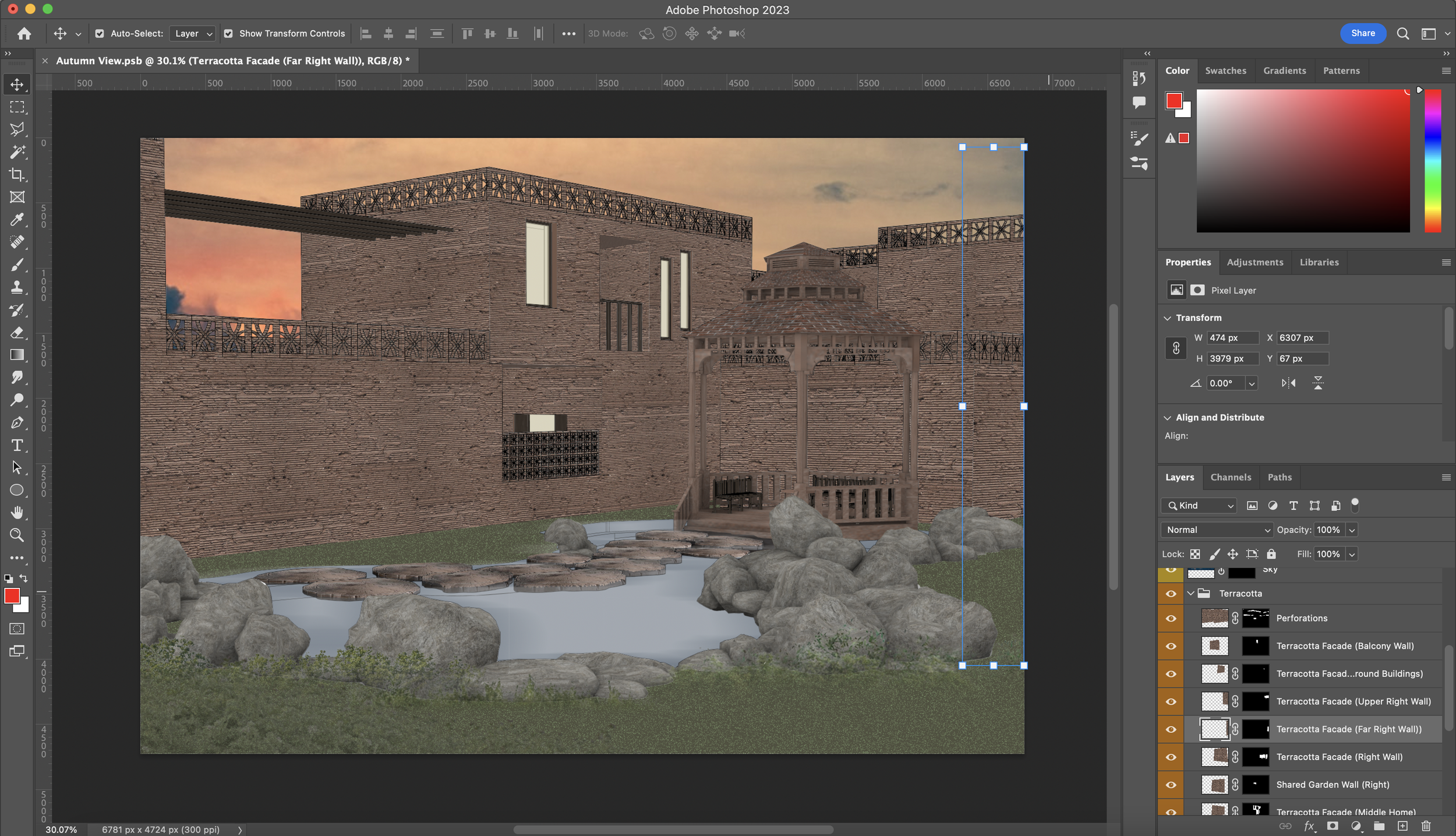Select the Move tool
The width and height of the screenshot is (1456, 836).
tap(17, 84)
